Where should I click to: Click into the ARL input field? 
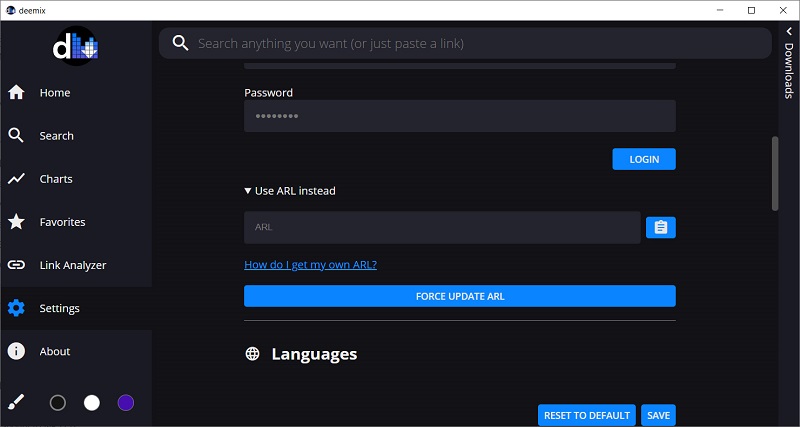tap(441, 228)
